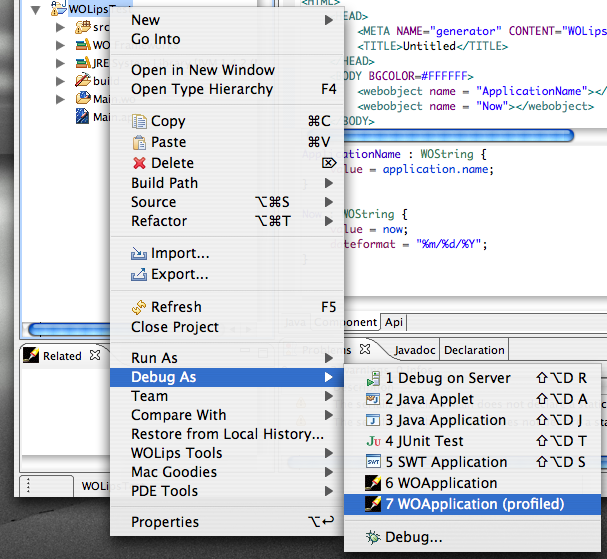
Task: Click the Related view icon
Action: 31,355
